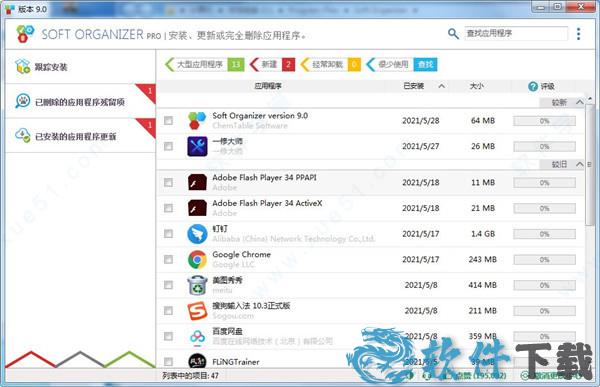Click the cloud download icon for 已安装的应用程序更新
Screen dimensions: 600x387
(x=23, y=135)
